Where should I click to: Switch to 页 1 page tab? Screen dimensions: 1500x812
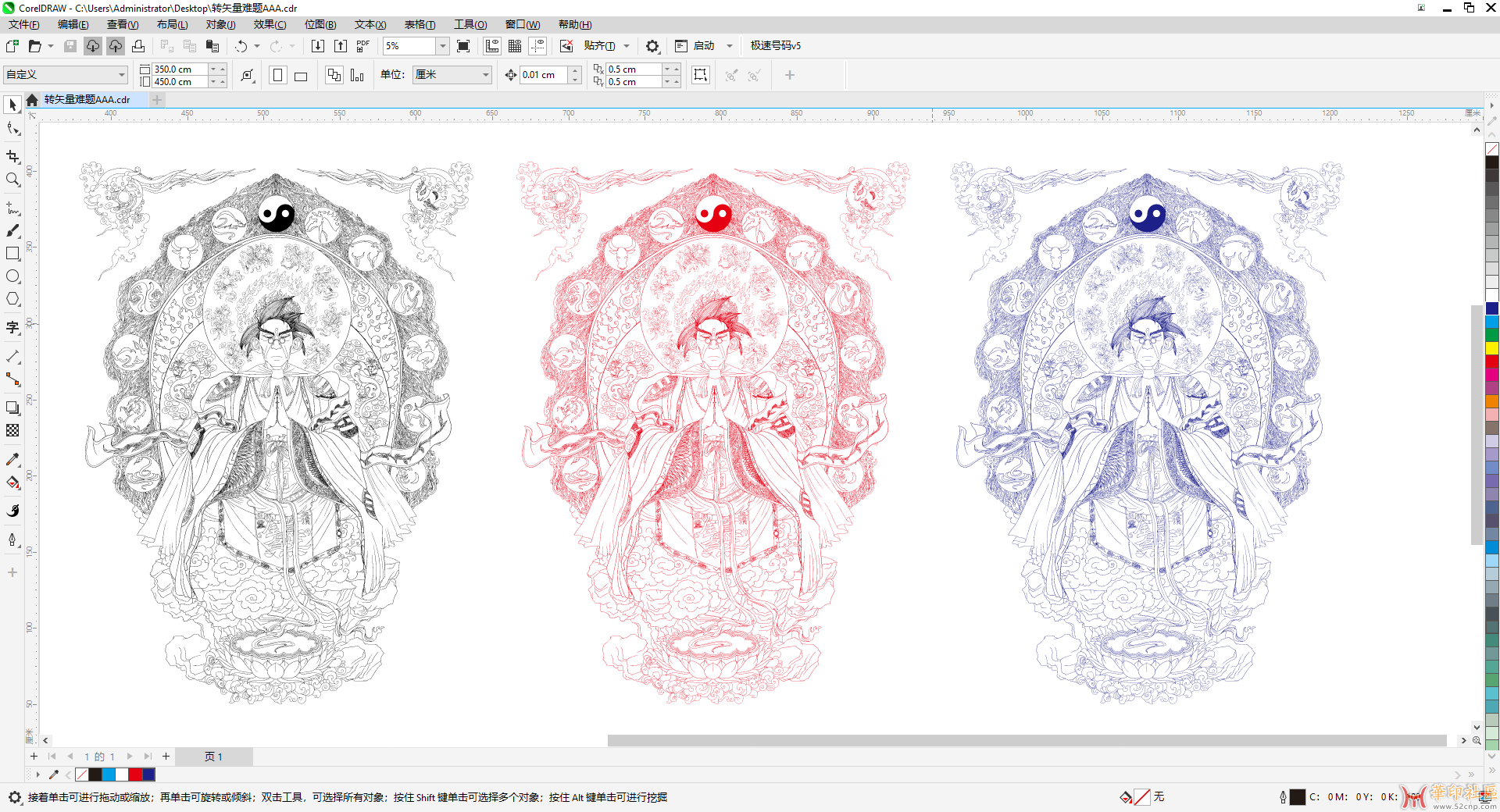pos(213,757)
